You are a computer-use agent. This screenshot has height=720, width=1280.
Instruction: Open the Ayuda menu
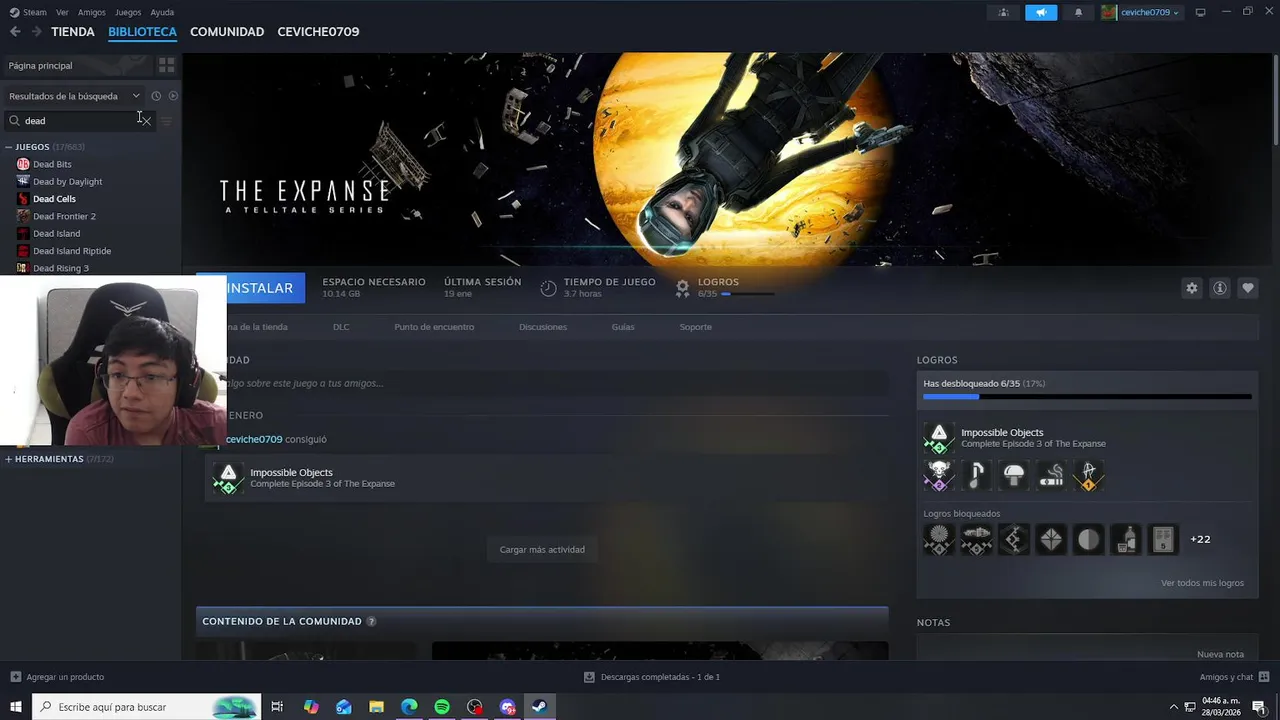[162, 12]
